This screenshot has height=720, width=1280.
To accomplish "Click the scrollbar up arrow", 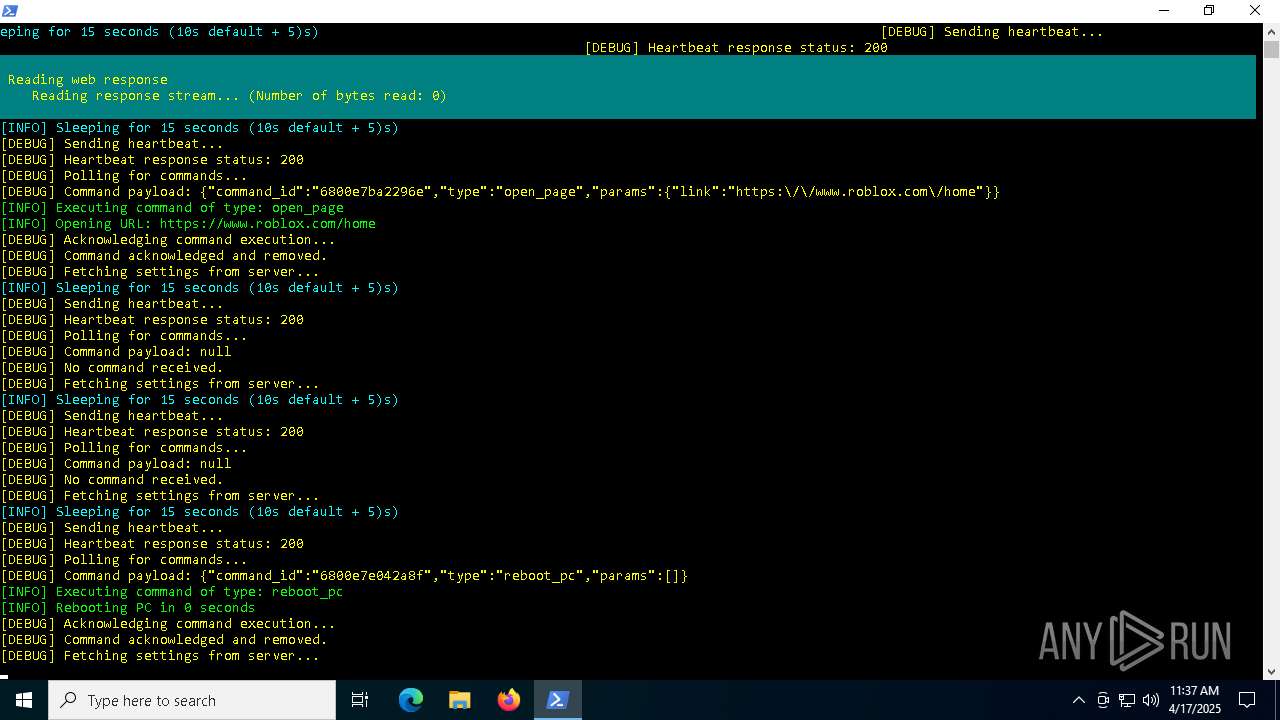I will 1271,31.
